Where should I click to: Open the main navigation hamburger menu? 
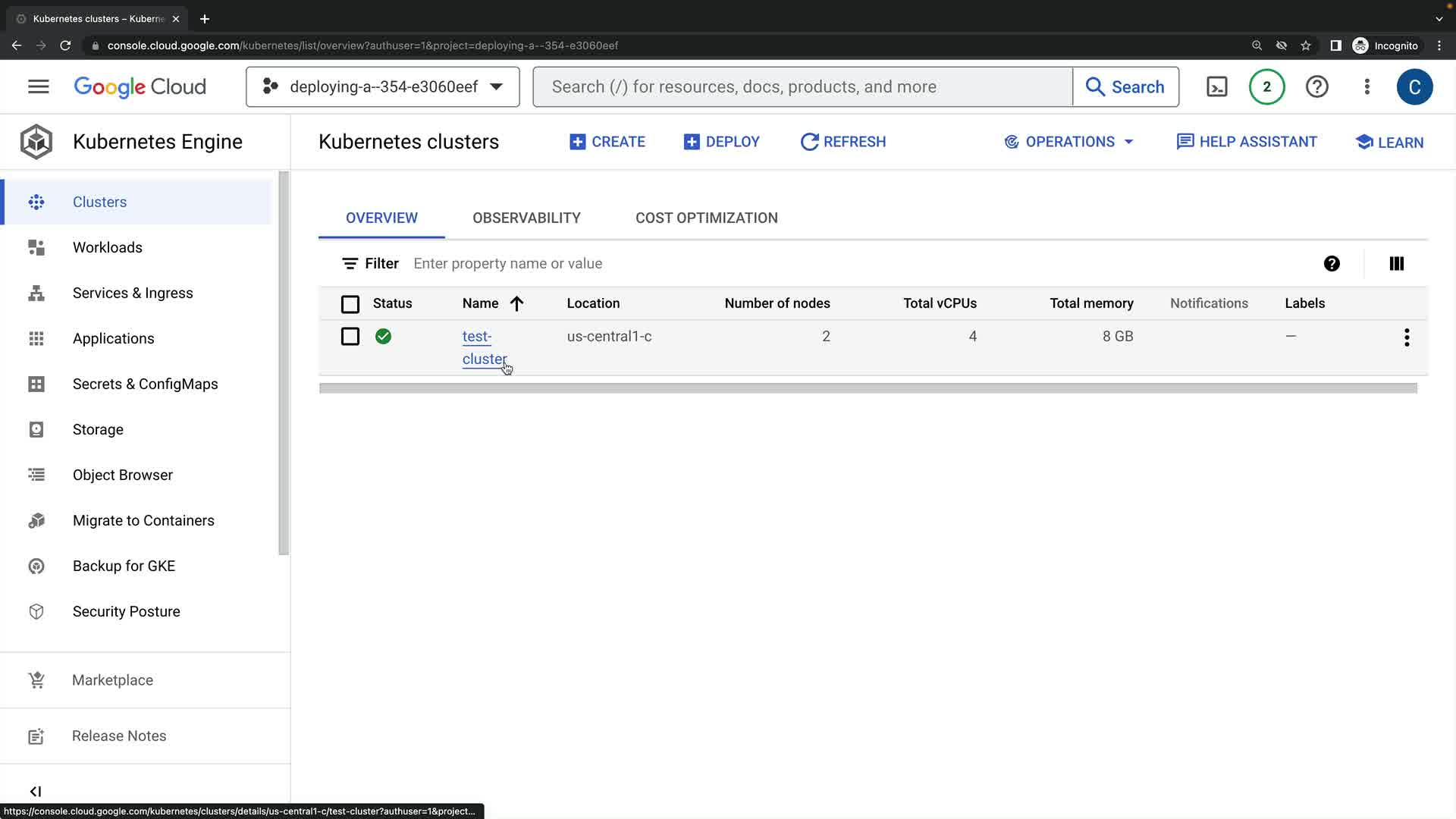38,86
